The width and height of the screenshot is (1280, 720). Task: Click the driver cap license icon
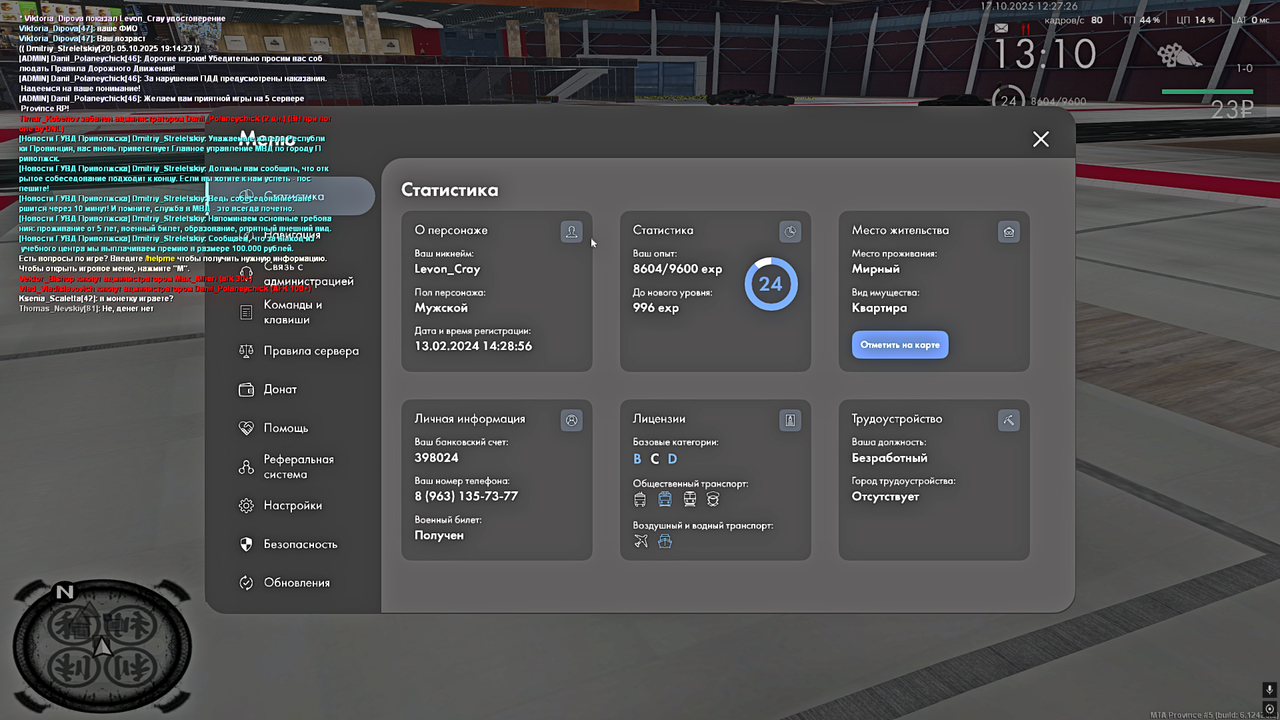713,499
